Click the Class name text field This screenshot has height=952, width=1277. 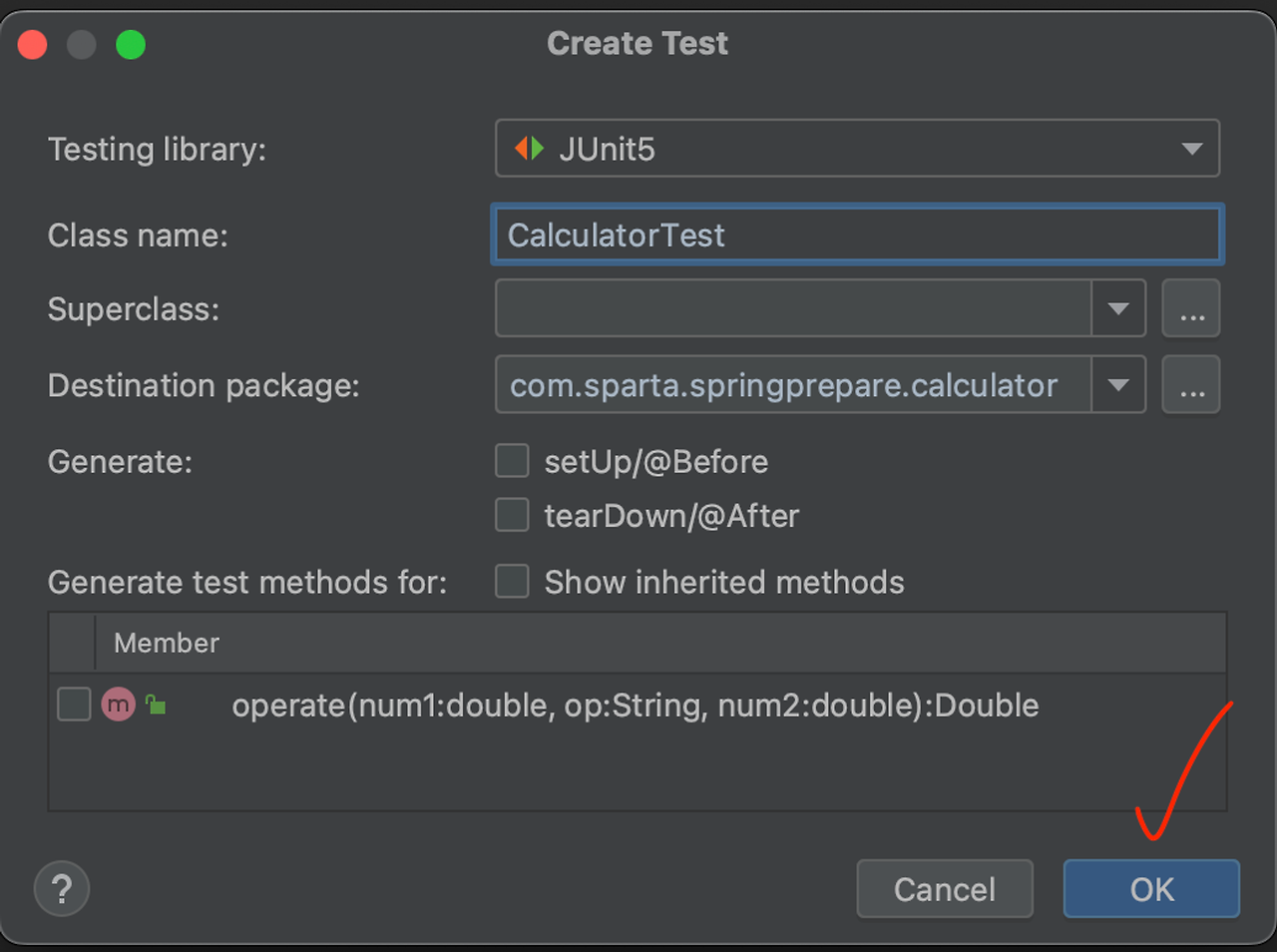[x=856, y=236]
